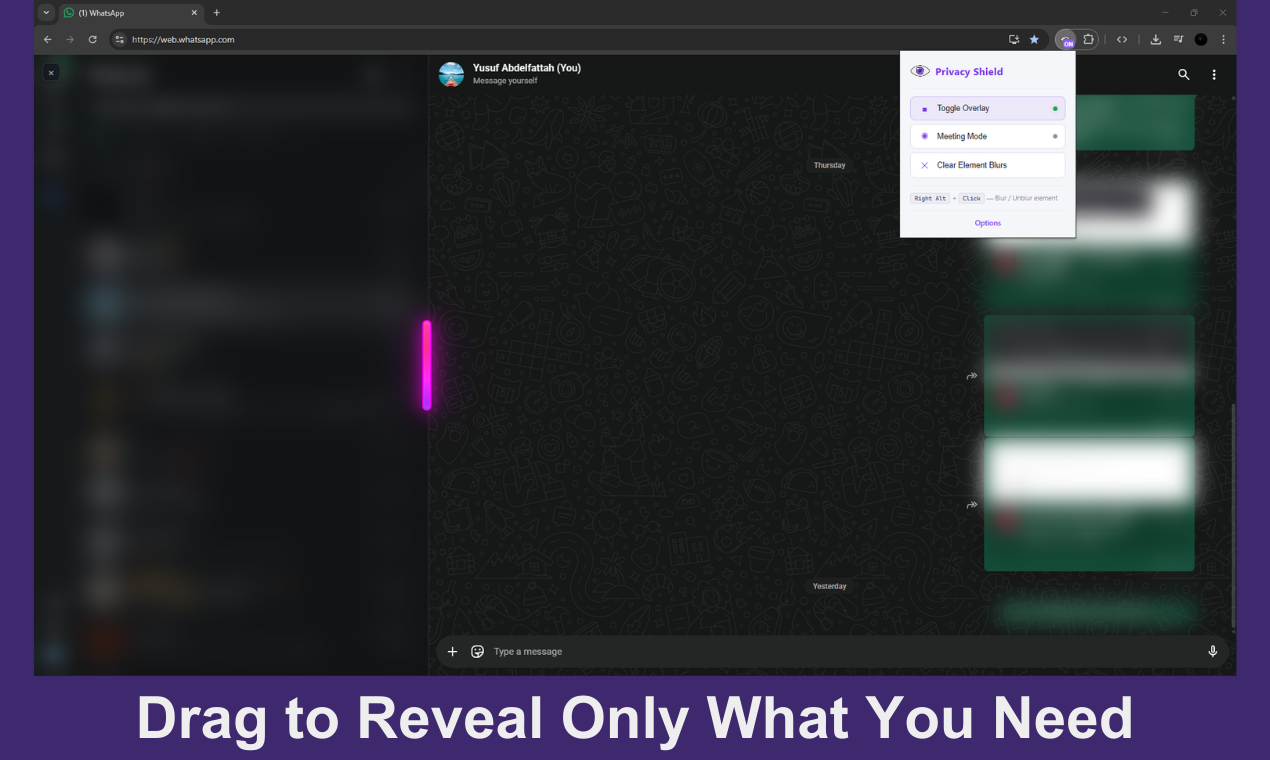This screenshot has width=1270, height=760.
Task: Open the Chrome three-dot menu
Action: click(1223, 39)
